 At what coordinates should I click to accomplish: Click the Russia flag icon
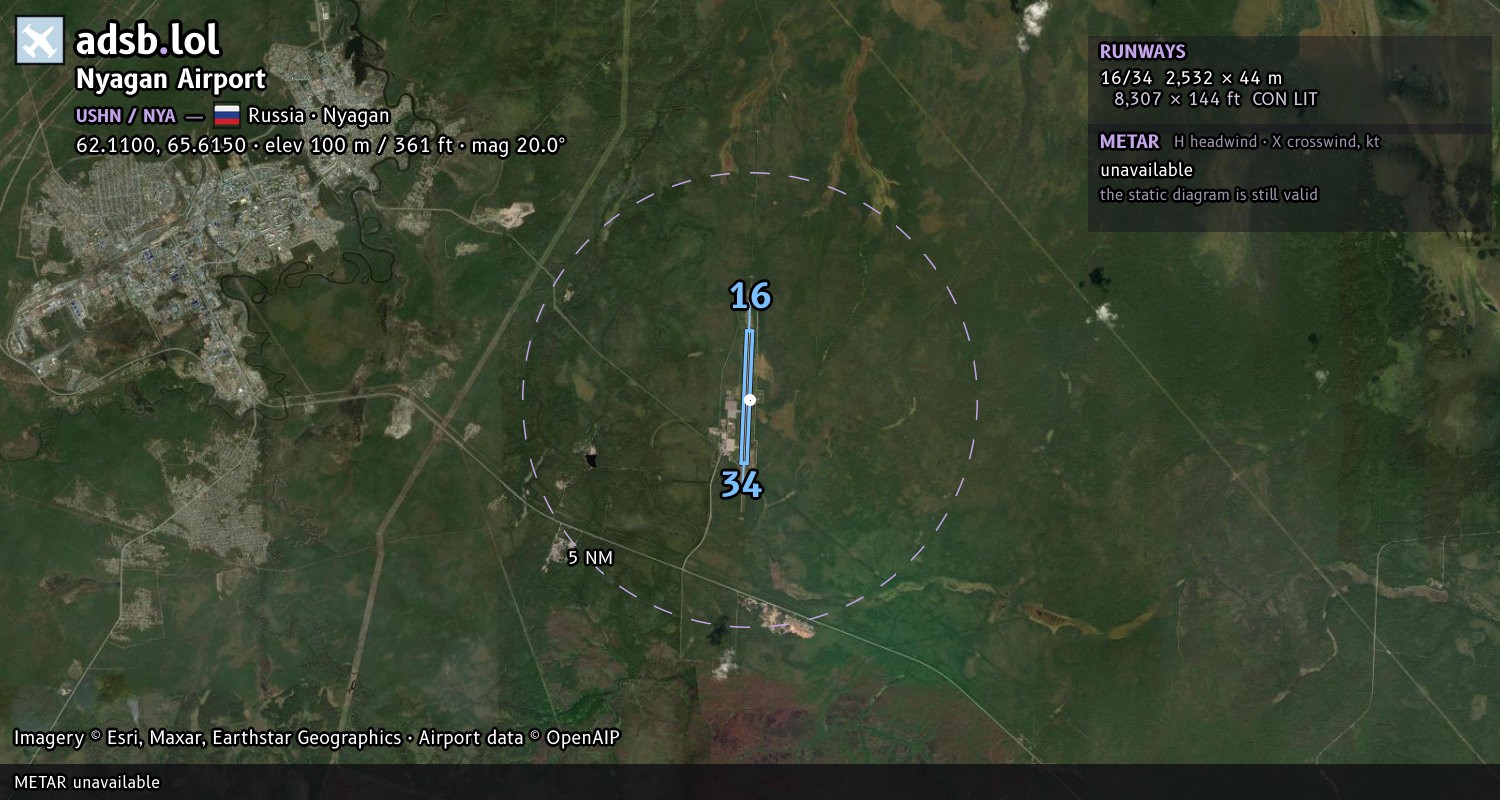(x=227, y=115)
